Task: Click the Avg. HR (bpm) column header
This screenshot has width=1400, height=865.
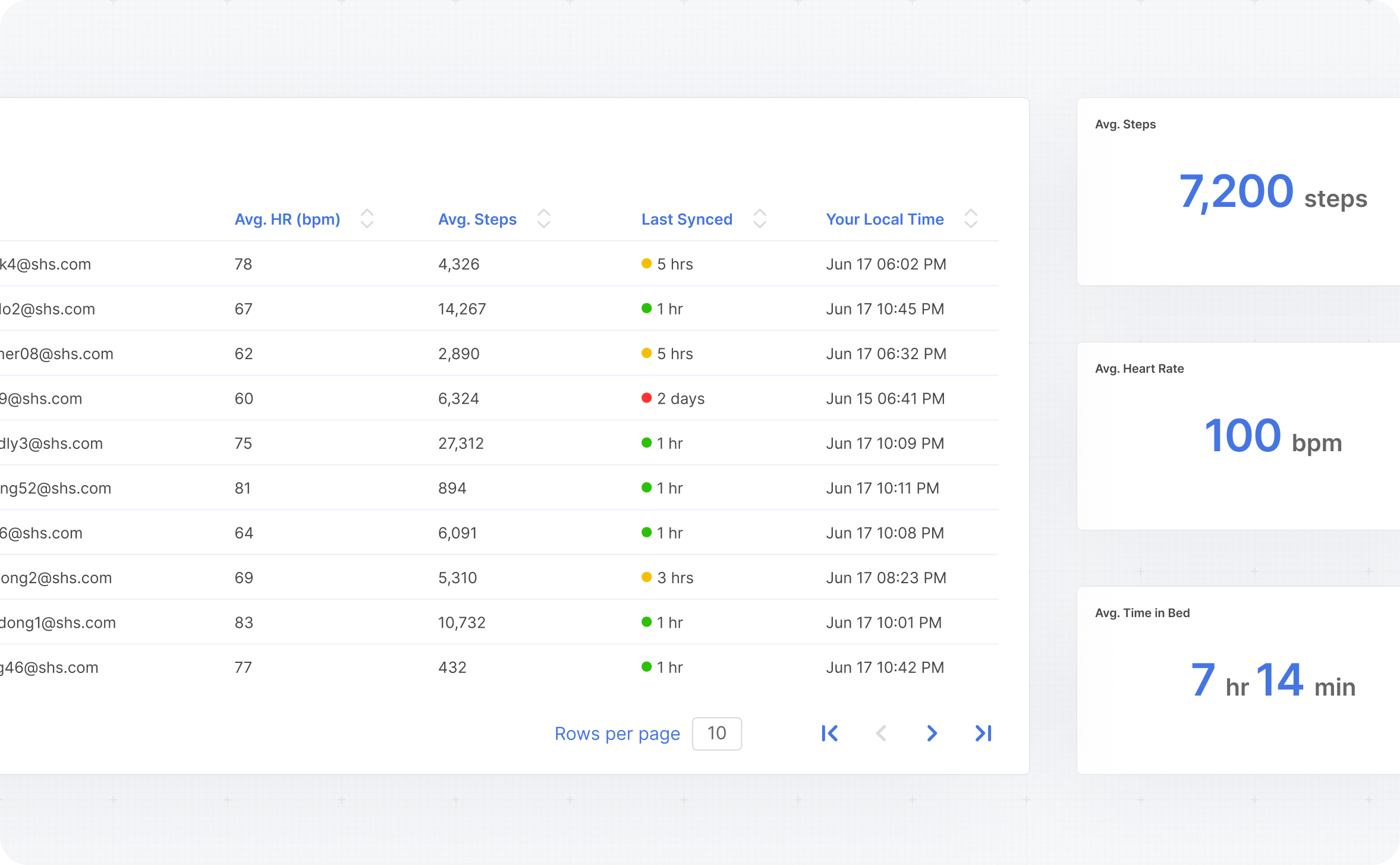Action: pos(287,219)
